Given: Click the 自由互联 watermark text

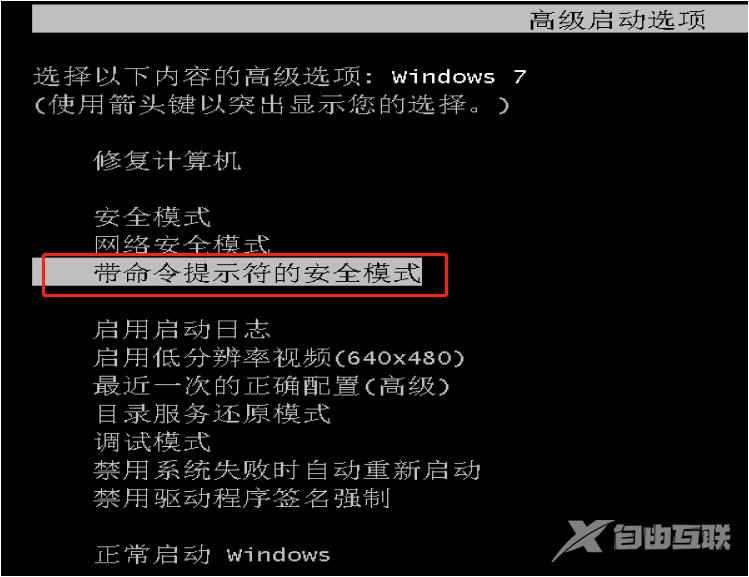Looking at the screenshot, I should point(672,537).
